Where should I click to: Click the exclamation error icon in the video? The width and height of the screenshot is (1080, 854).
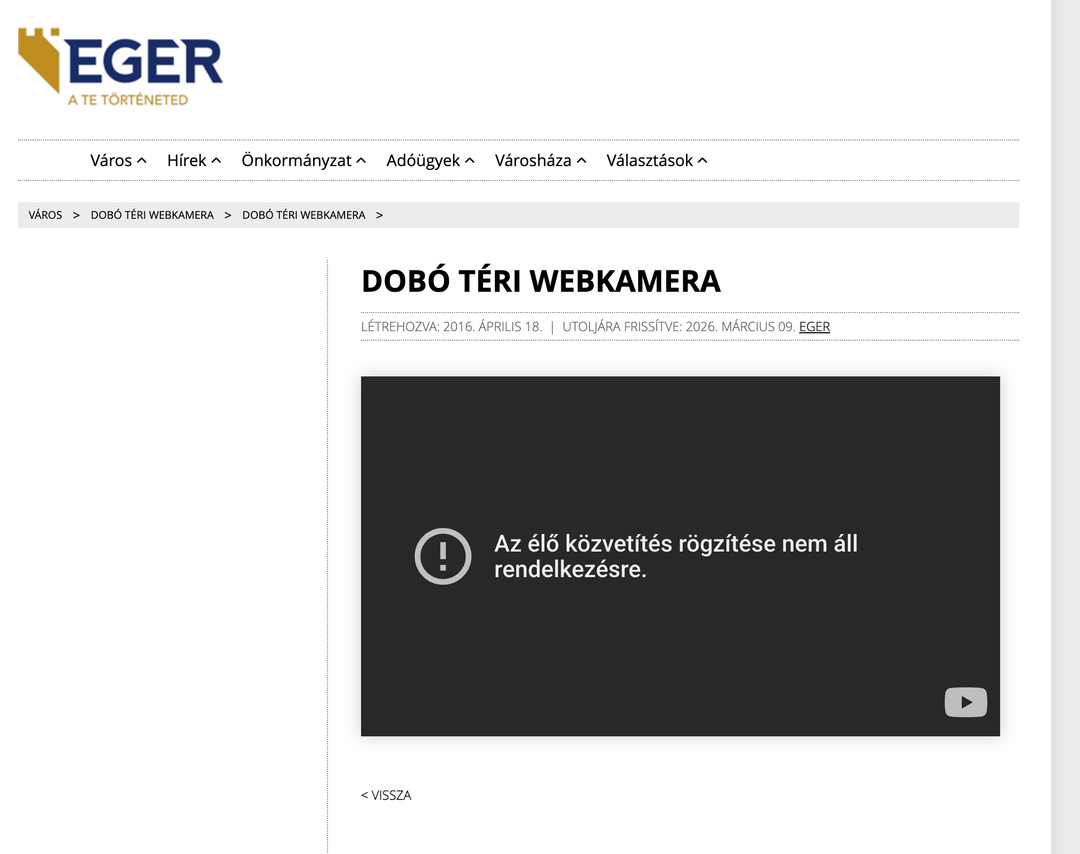(x=442, y=556)
